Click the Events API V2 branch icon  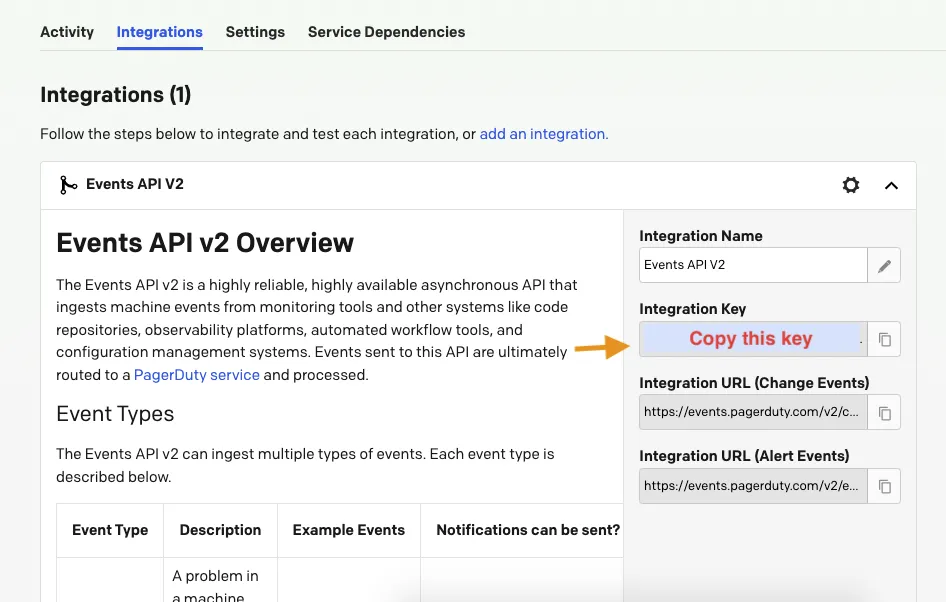pyautogui.click(x=68, y=185)
